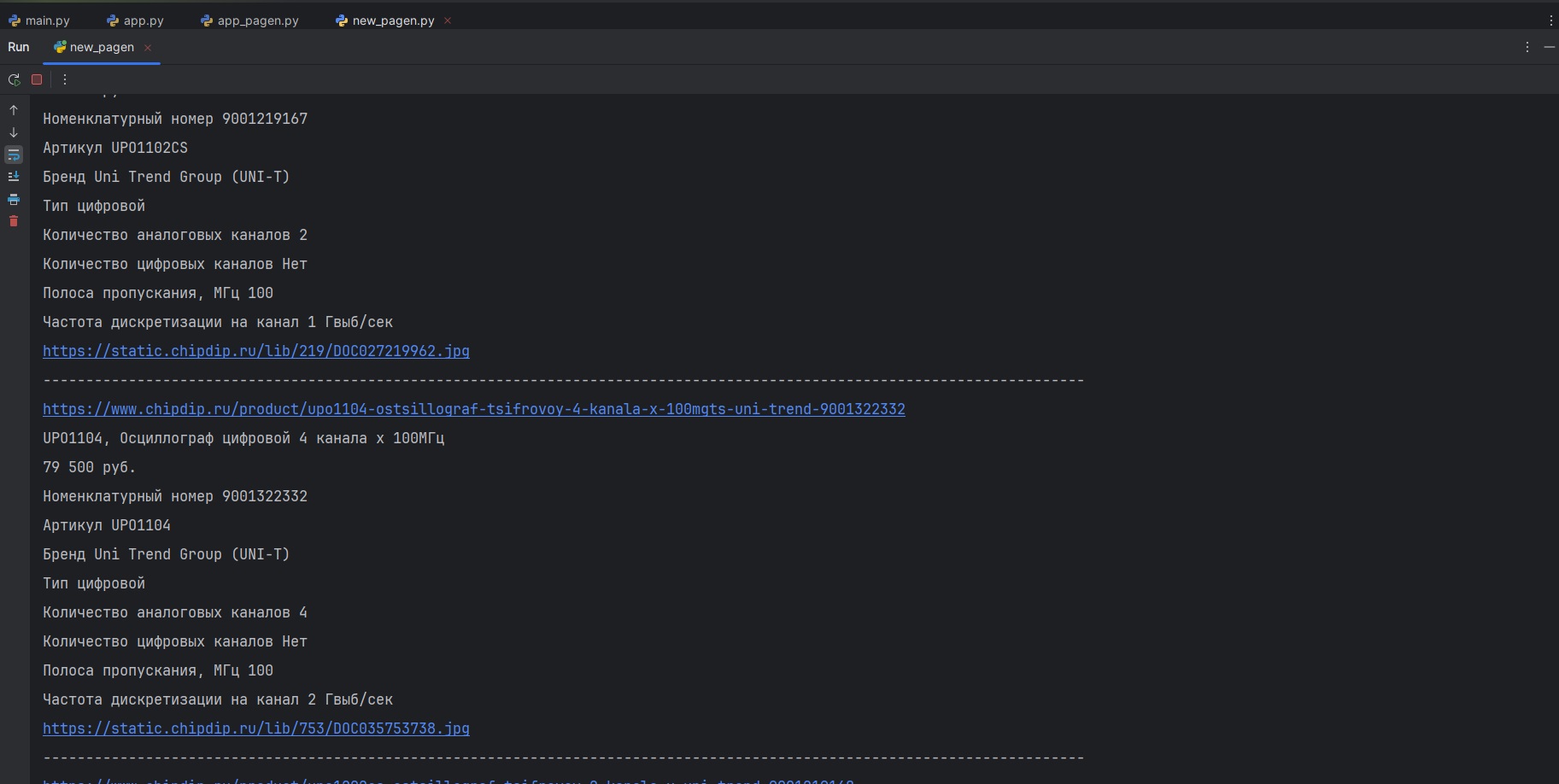Click the text 'Артикул UPO1102CS'
The height and width of the screenshot is (784, 1559).
click(115, 148)
